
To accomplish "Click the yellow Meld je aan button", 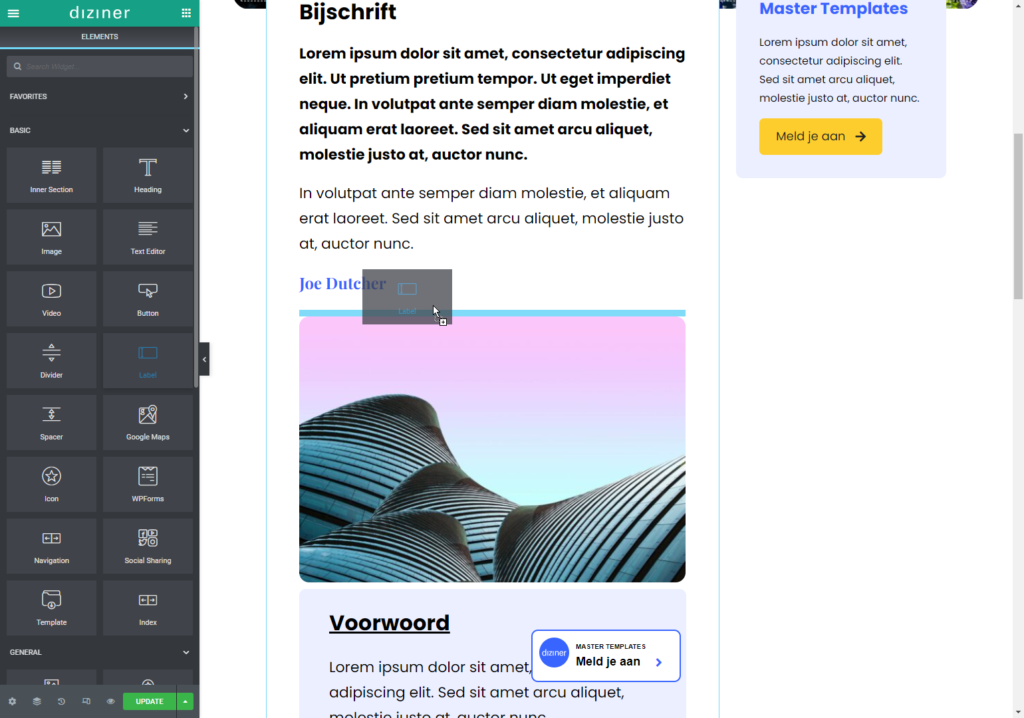I will coord(820,136).
